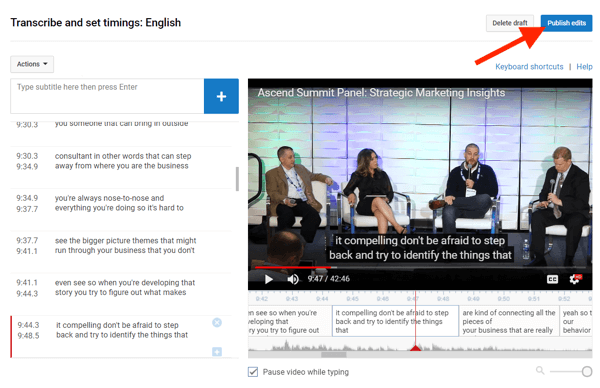
Task: Click the blue plus add-subtitle button
Action: tap(221, 96)
